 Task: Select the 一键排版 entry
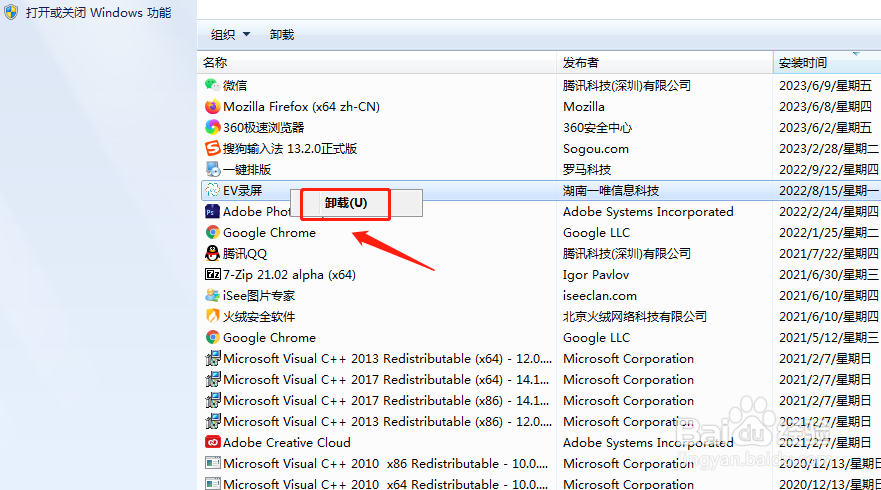point(247,170)
